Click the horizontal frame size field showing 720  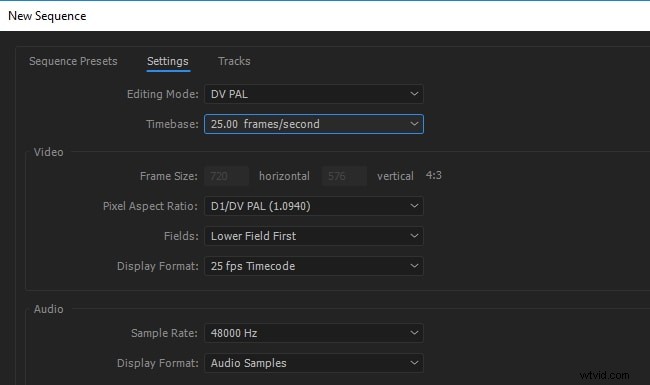tap(227, 176)
